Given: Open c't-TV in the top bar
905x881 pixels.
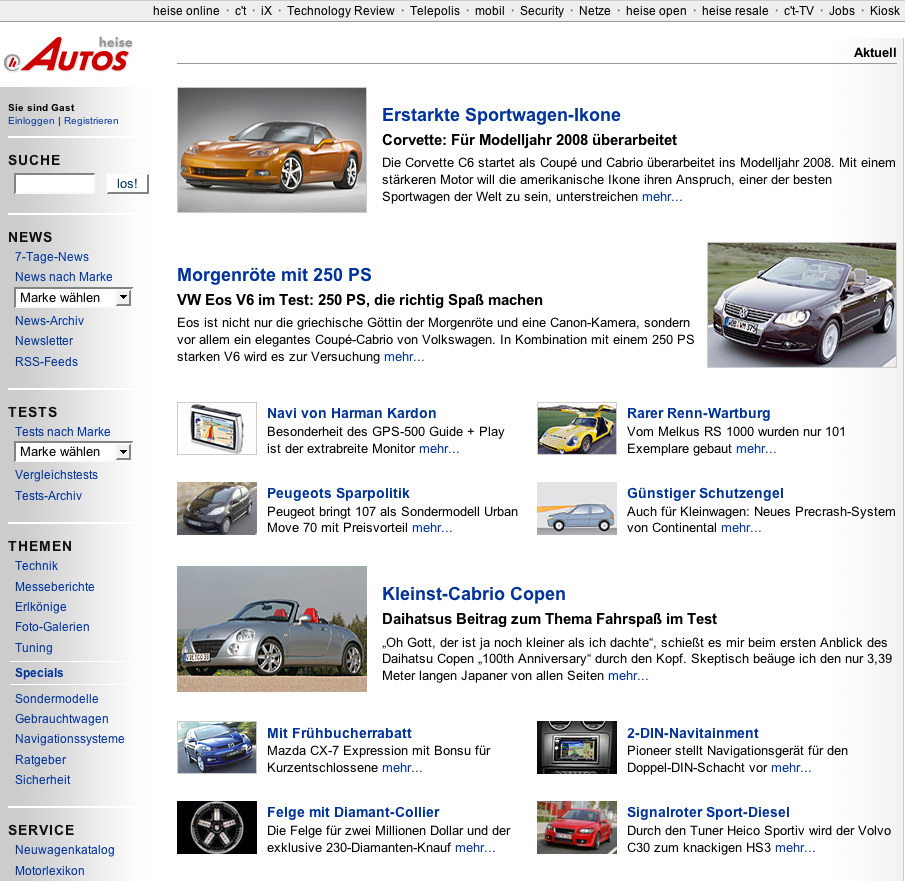Looking at the screenshot, I should [x=798, y=10].
